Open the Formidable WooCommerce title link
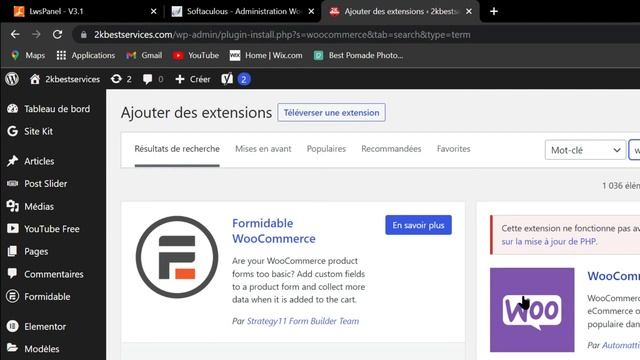This screenshot has width=640, height=360. (x=274, y=231)
